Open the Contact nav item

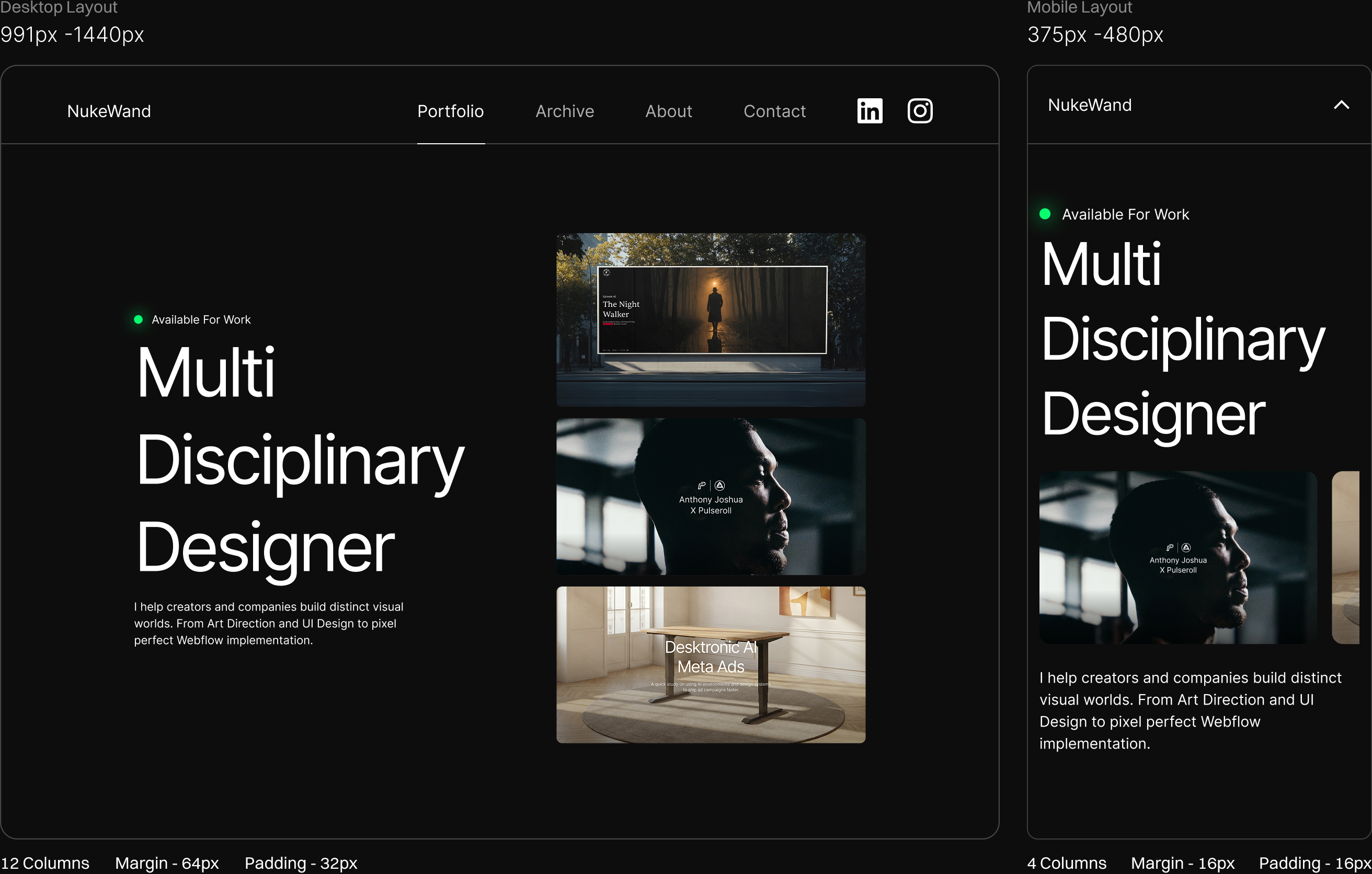coord(774,111)
